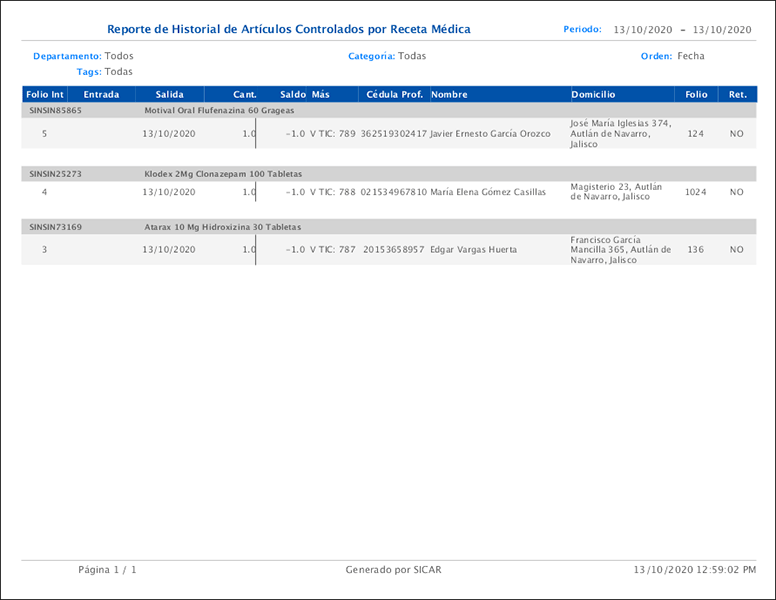
Task: Click the 'Entrada' column header
Action: point(101,95)
